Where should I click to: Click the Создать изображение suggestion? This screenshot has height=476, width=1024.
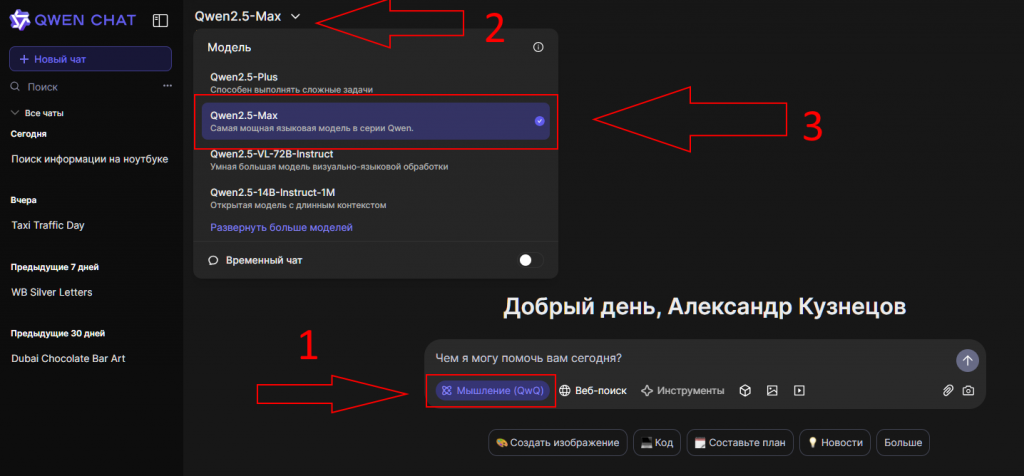pos(558,442)
